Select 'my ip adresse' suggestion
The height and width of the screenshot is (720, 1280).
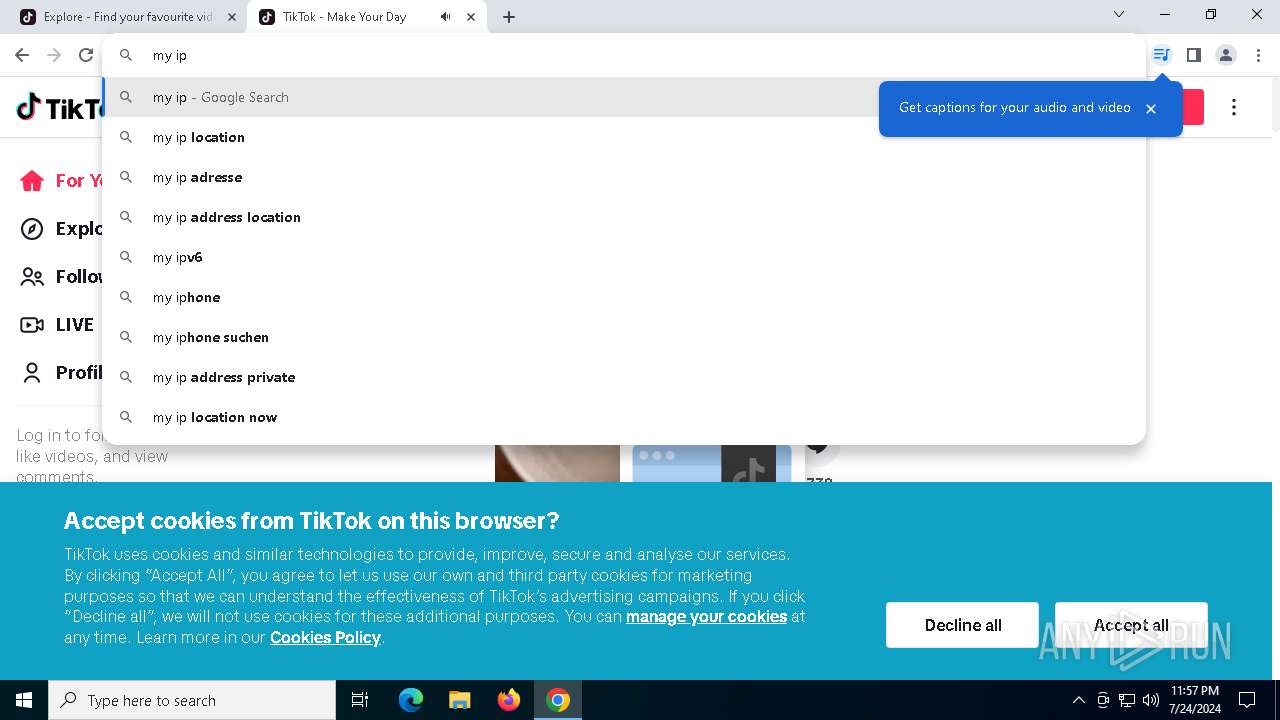click(x=623, y=177)
